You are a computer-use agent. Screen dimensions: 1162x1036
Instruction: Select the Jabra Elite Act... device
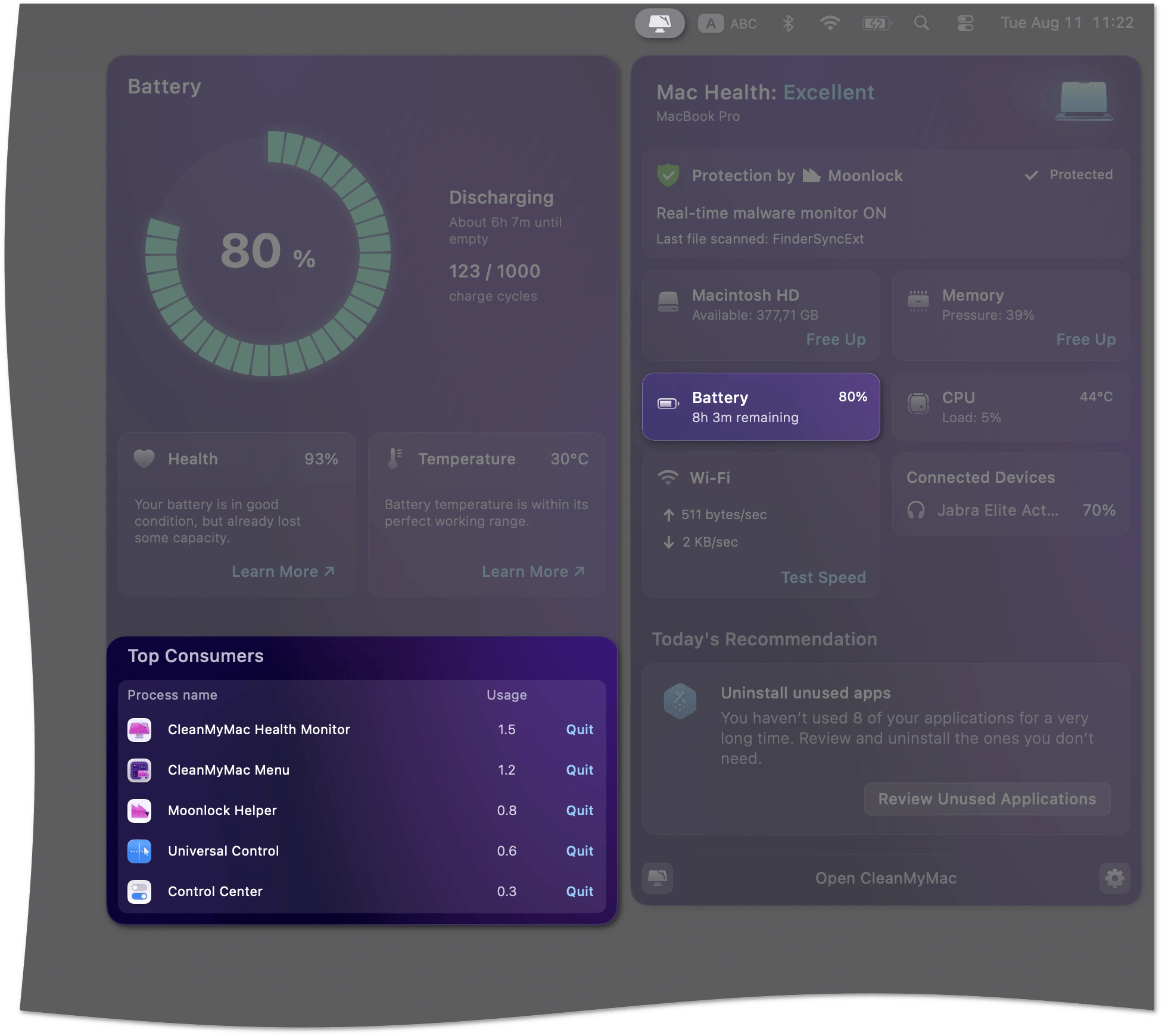coord(1011,510)
